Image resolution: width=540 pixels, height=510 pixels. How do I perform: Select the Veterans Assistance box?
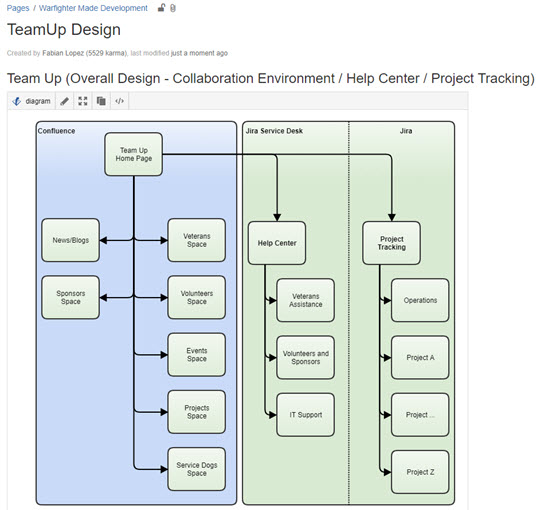[305, 300]
